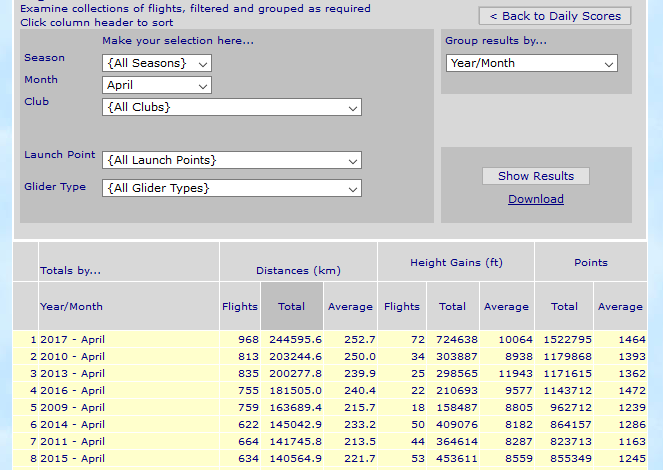
Task: Sort by Points Average column header
Action: click(x=620, y=307)
